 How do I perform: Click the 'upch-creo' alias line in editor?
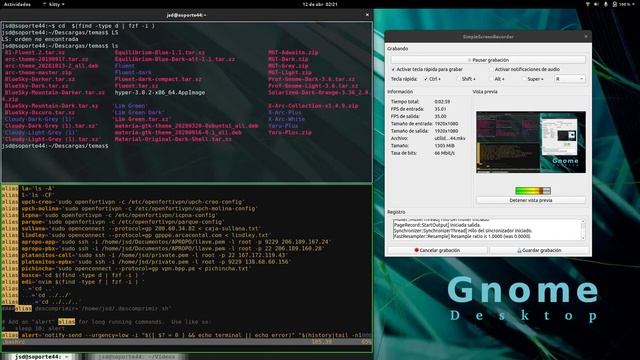[x=123, y=202]
